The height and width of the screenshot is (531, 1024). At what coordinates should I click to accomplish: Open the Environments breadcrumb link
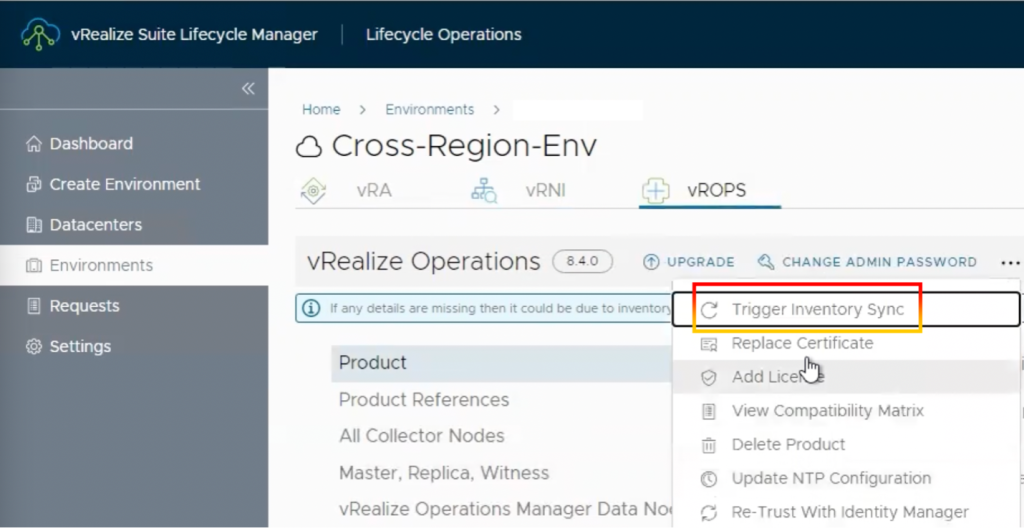[429, 109]
